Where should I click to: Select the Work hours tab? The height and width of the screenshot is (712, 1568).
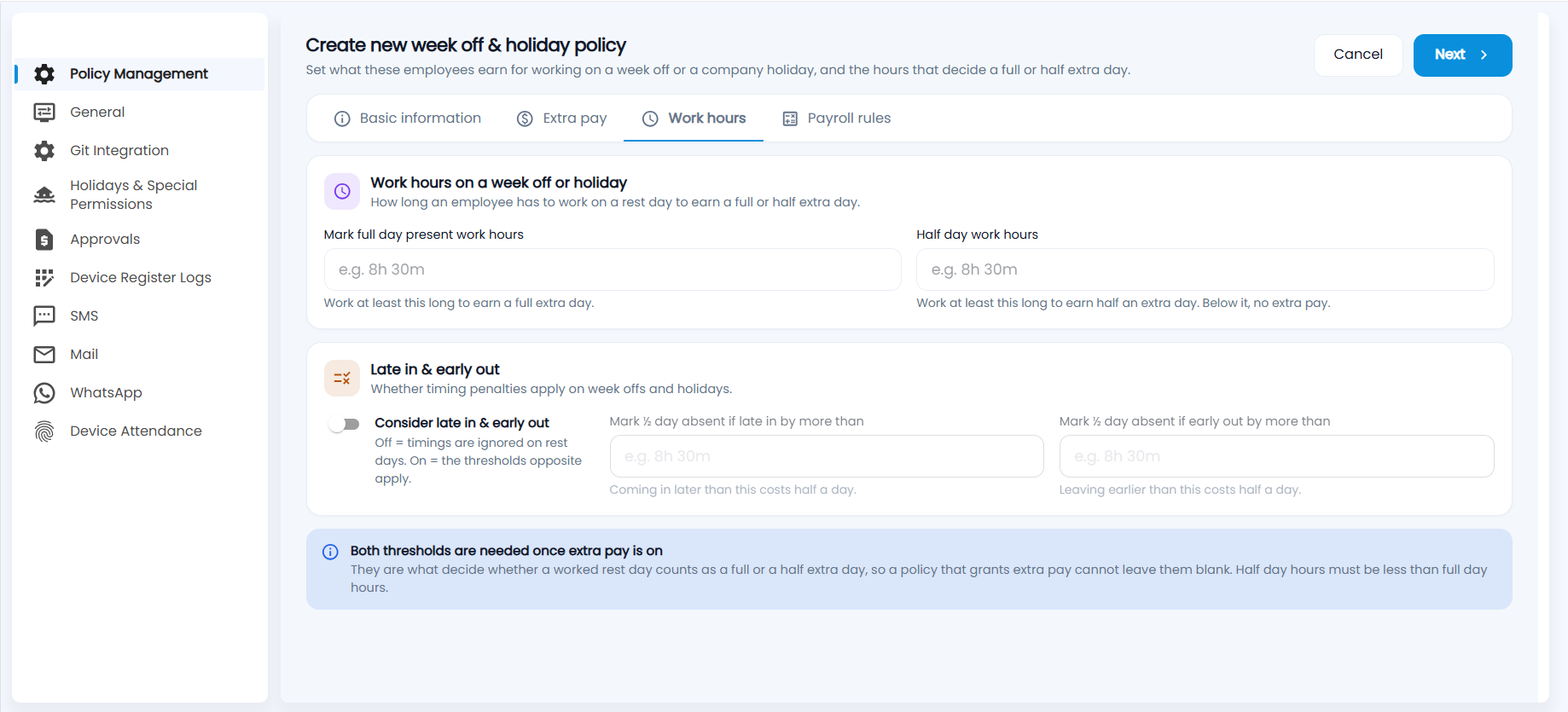tap(694, 119)
